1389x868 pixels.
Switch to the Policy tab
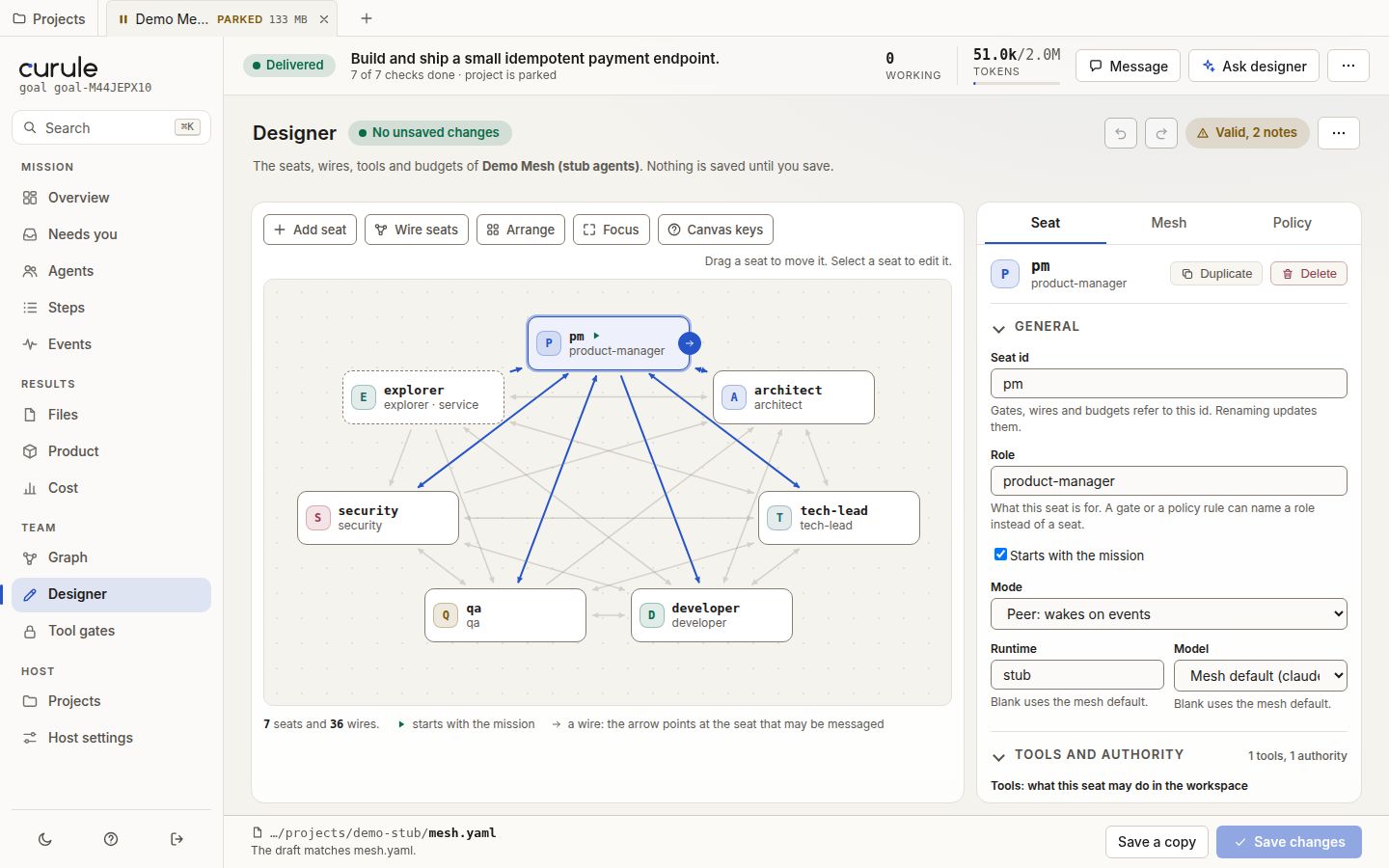1292,223
